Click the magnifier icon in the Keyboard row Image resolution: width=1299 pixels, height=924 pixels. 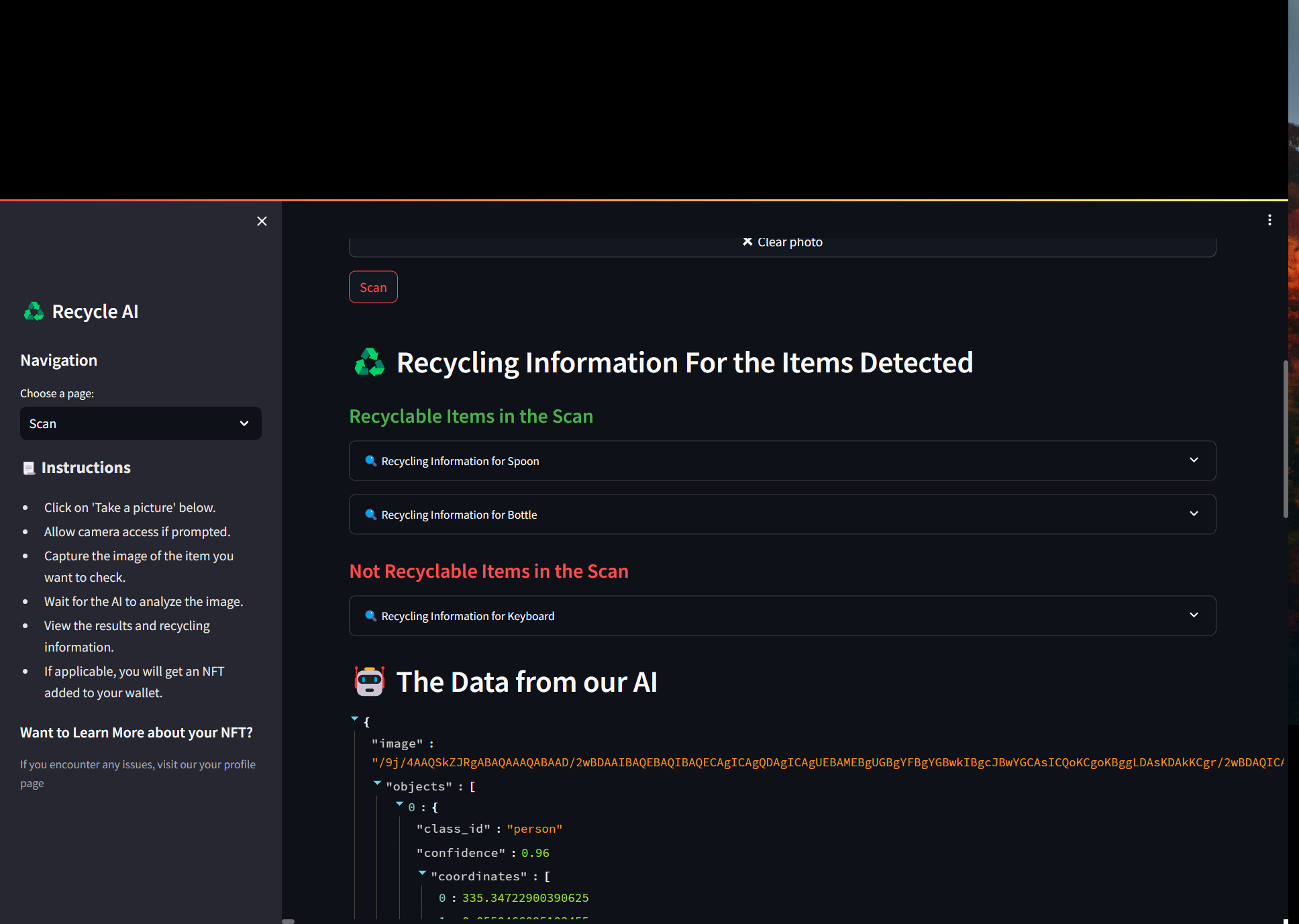[370, 616]
